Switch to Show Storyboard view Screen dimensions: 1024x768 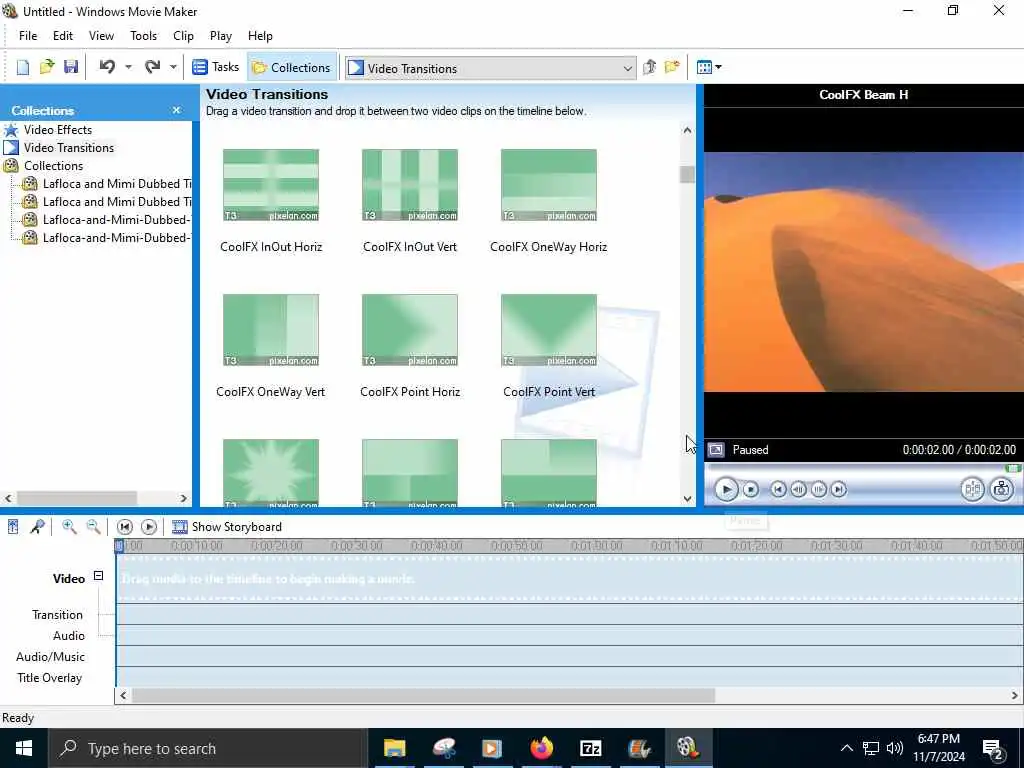[x=227, y=526]
